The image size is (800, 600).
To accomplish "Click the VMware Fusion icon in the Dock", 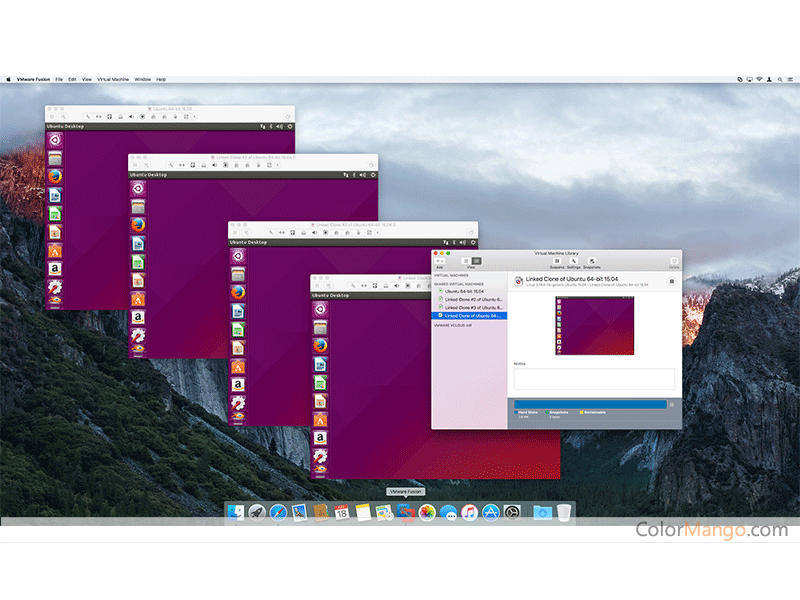I will tap(405, 512).
